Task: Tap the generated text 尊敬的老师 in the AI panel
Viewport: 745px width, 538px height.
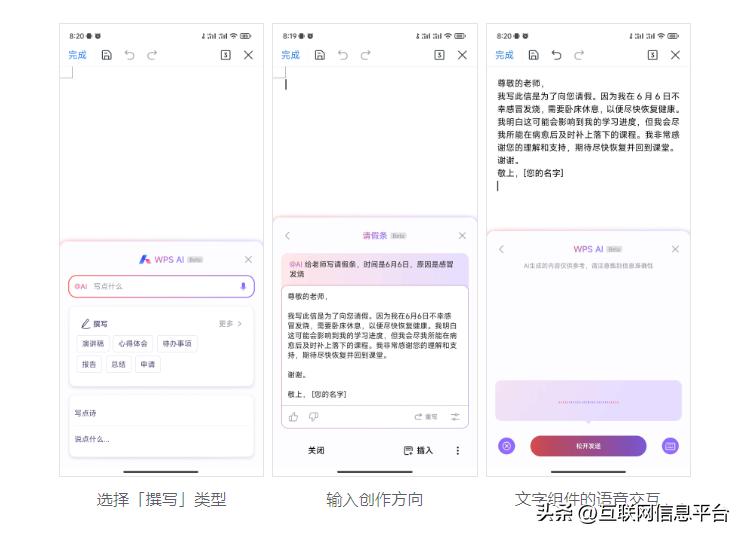Action: 308,297
